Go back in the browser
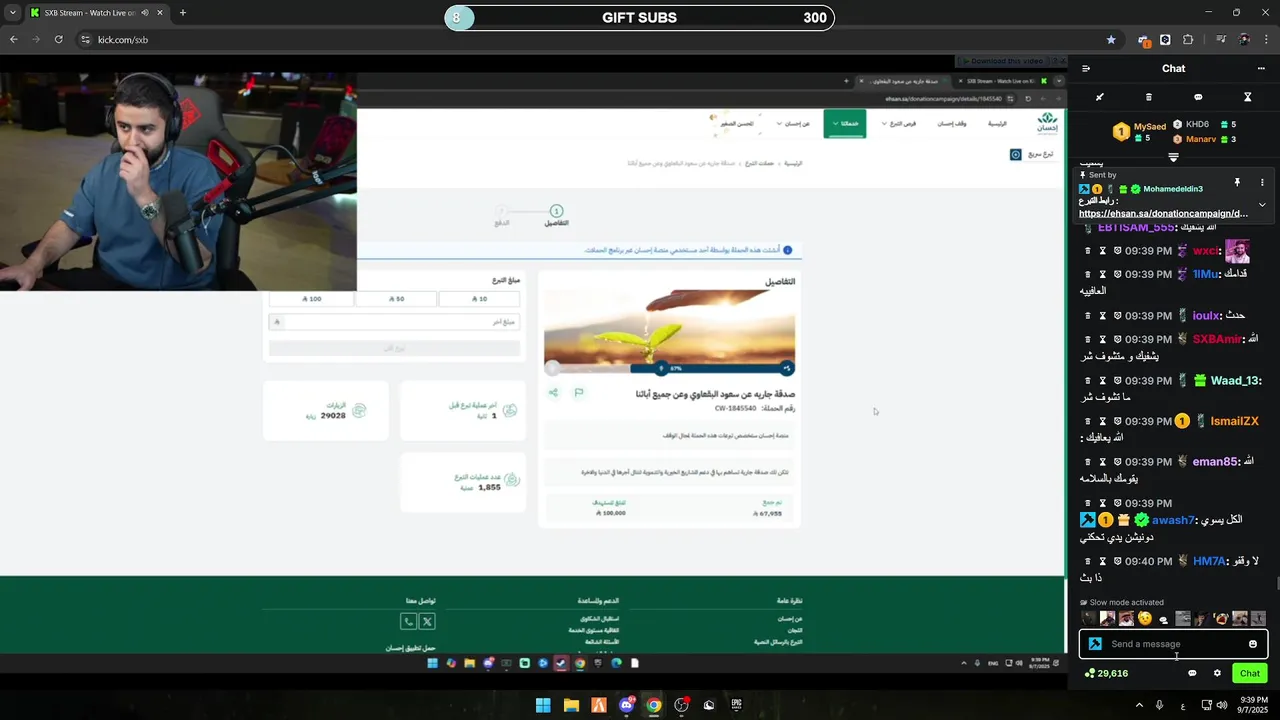 coord(14,40)
